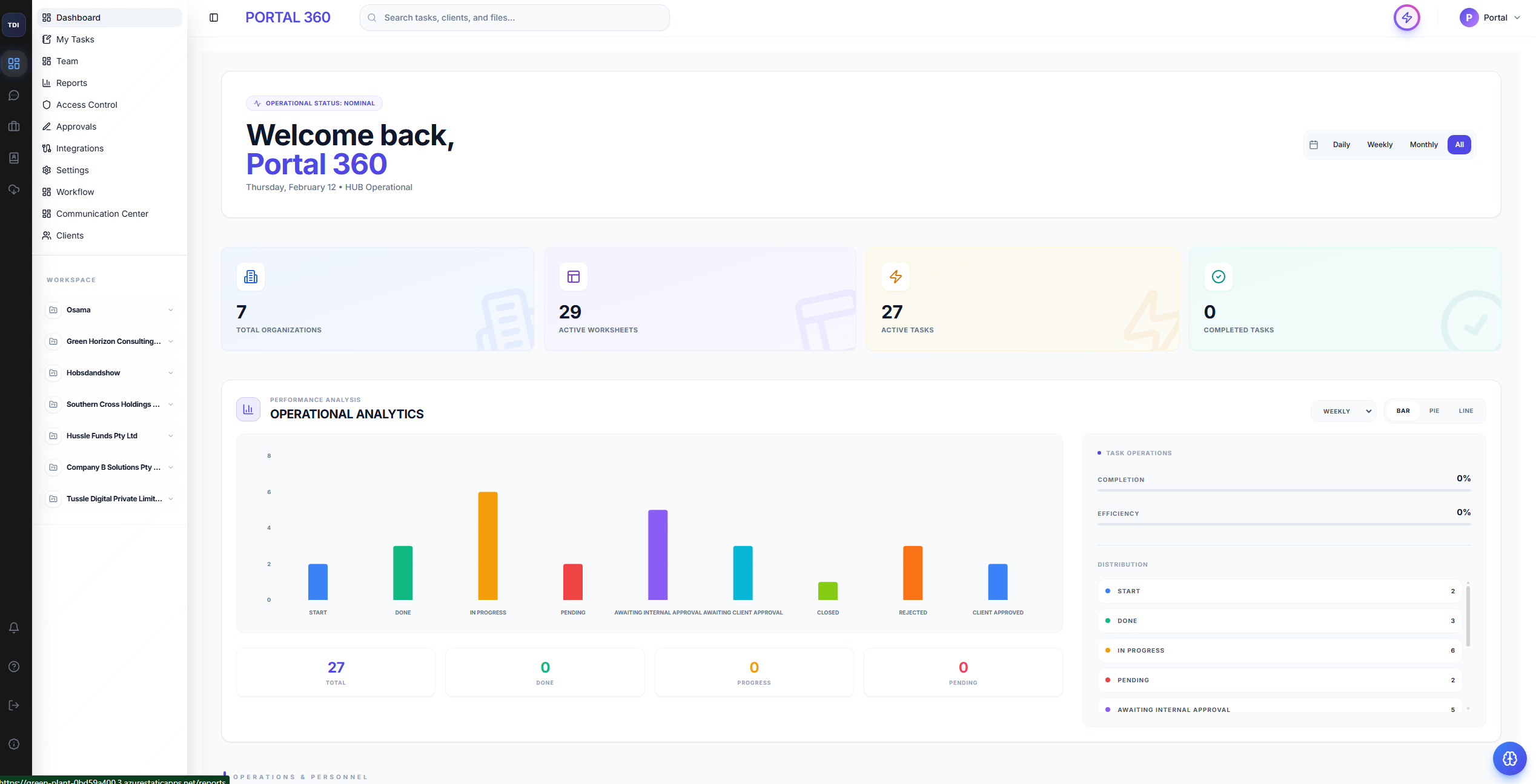Go to Integrations page
Screen dimensions: 1536x784
(x=110, y=148)
